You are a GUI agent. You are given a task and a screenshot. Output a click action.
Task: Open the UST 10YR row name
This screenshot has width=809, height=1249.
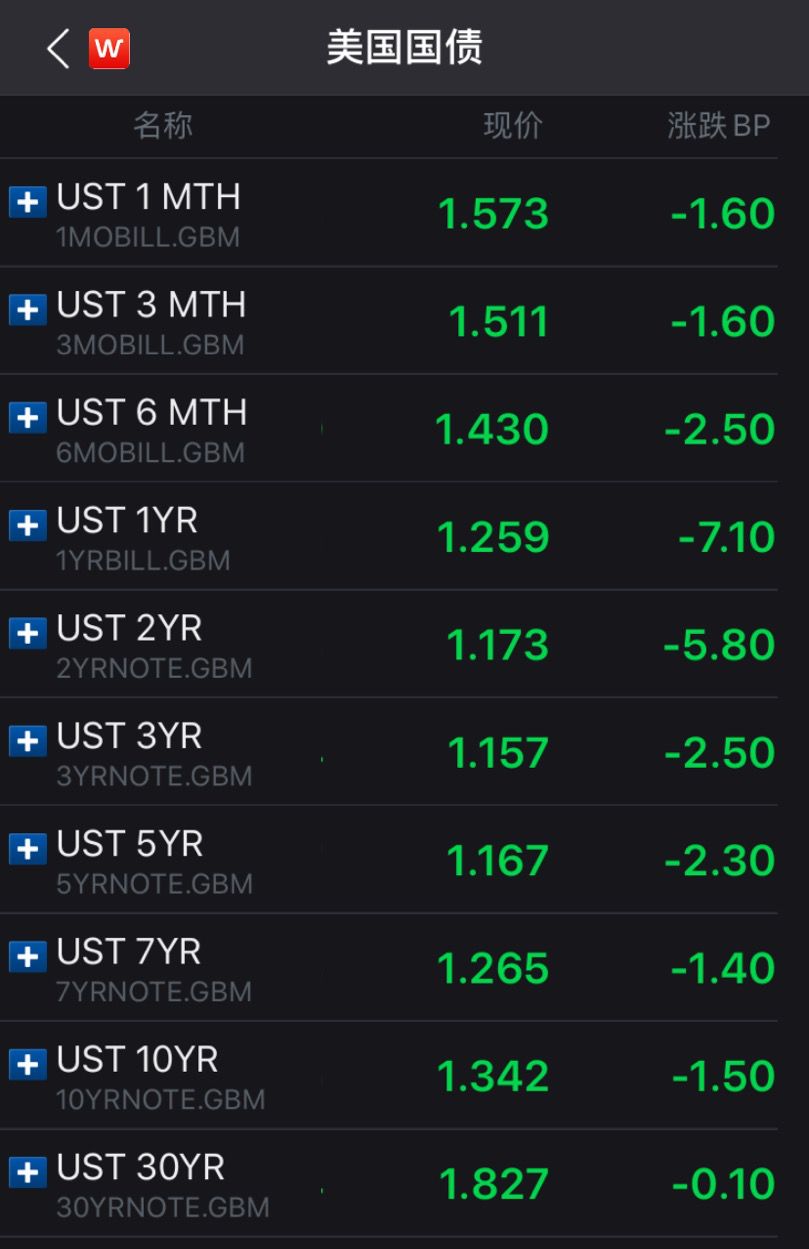point(138,1060)
